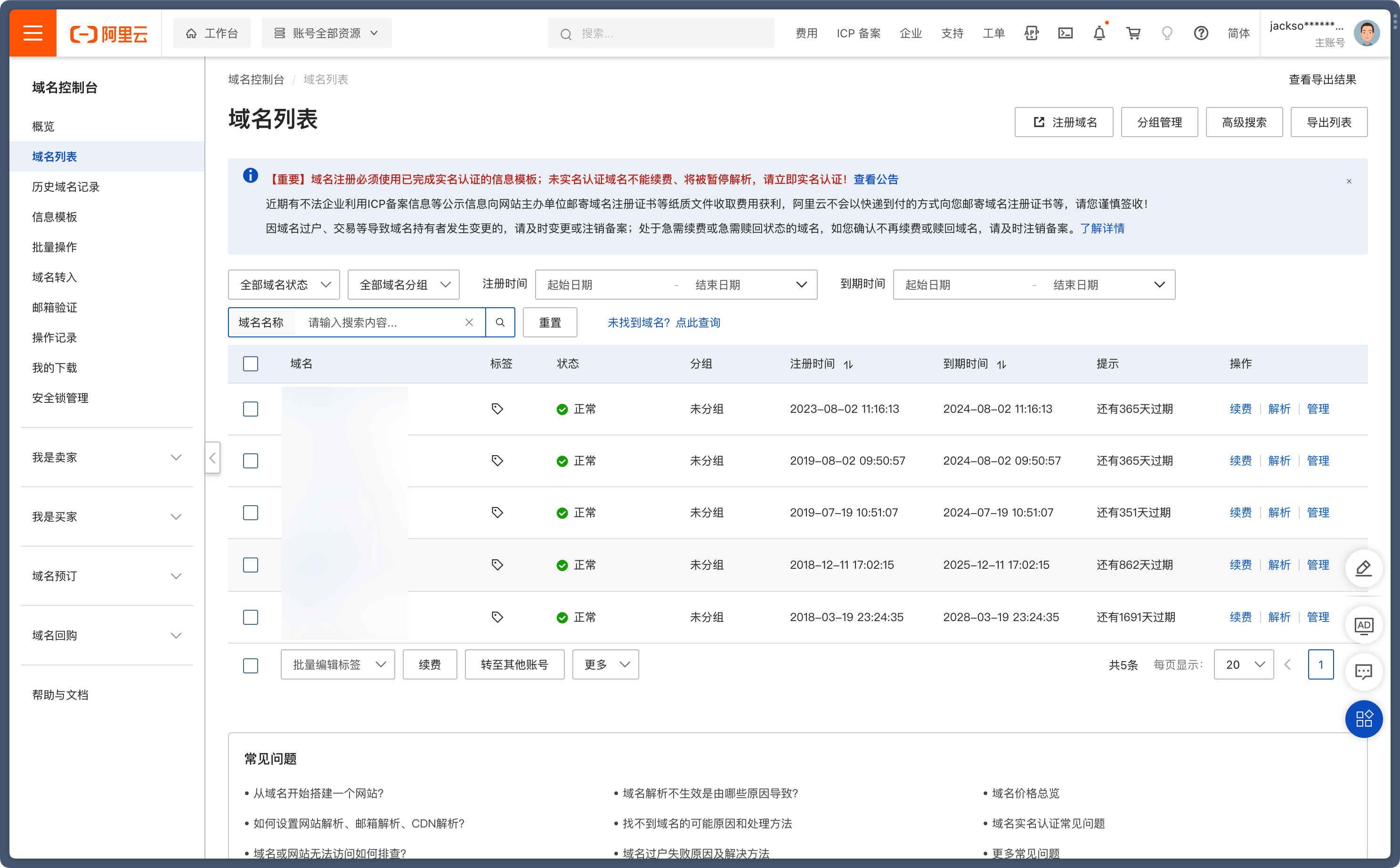Image resolution: width=1400 pixels, height=868 pixels.
Task: Toggle the select-all checkbox in table header
Action: point(250,364)
